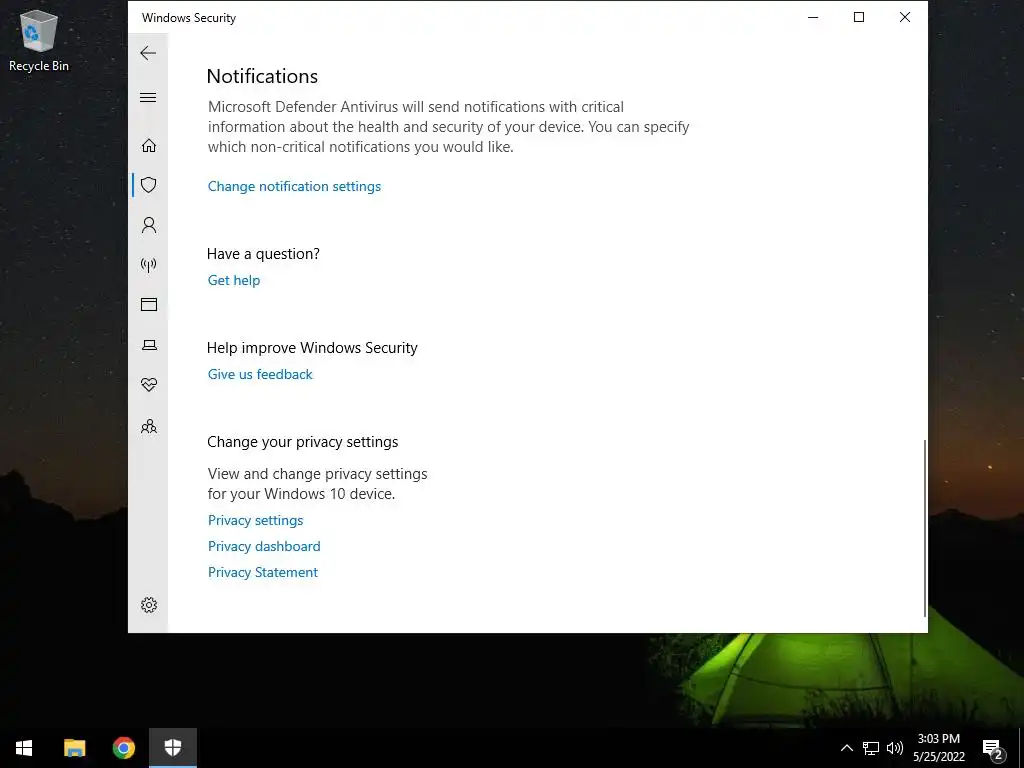Click 'Have a question?' heading
Screen dimensions: 1024x768
263,254
